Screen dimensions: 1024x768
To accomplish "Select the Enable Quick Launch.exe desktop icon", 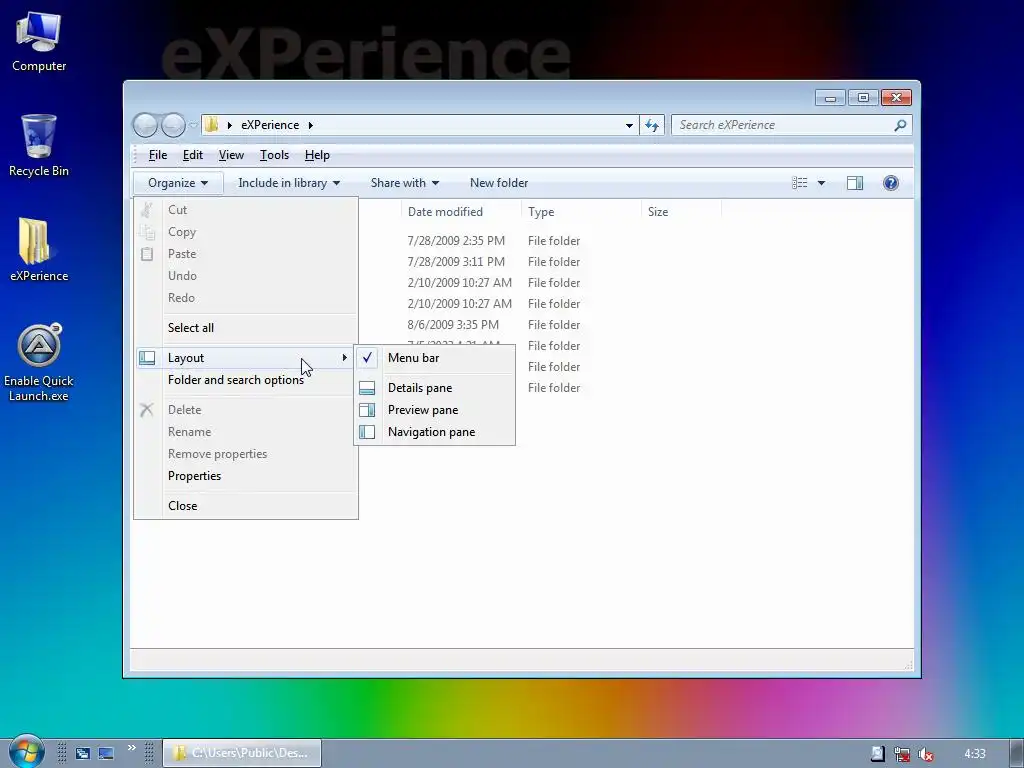I will (39, 362).
